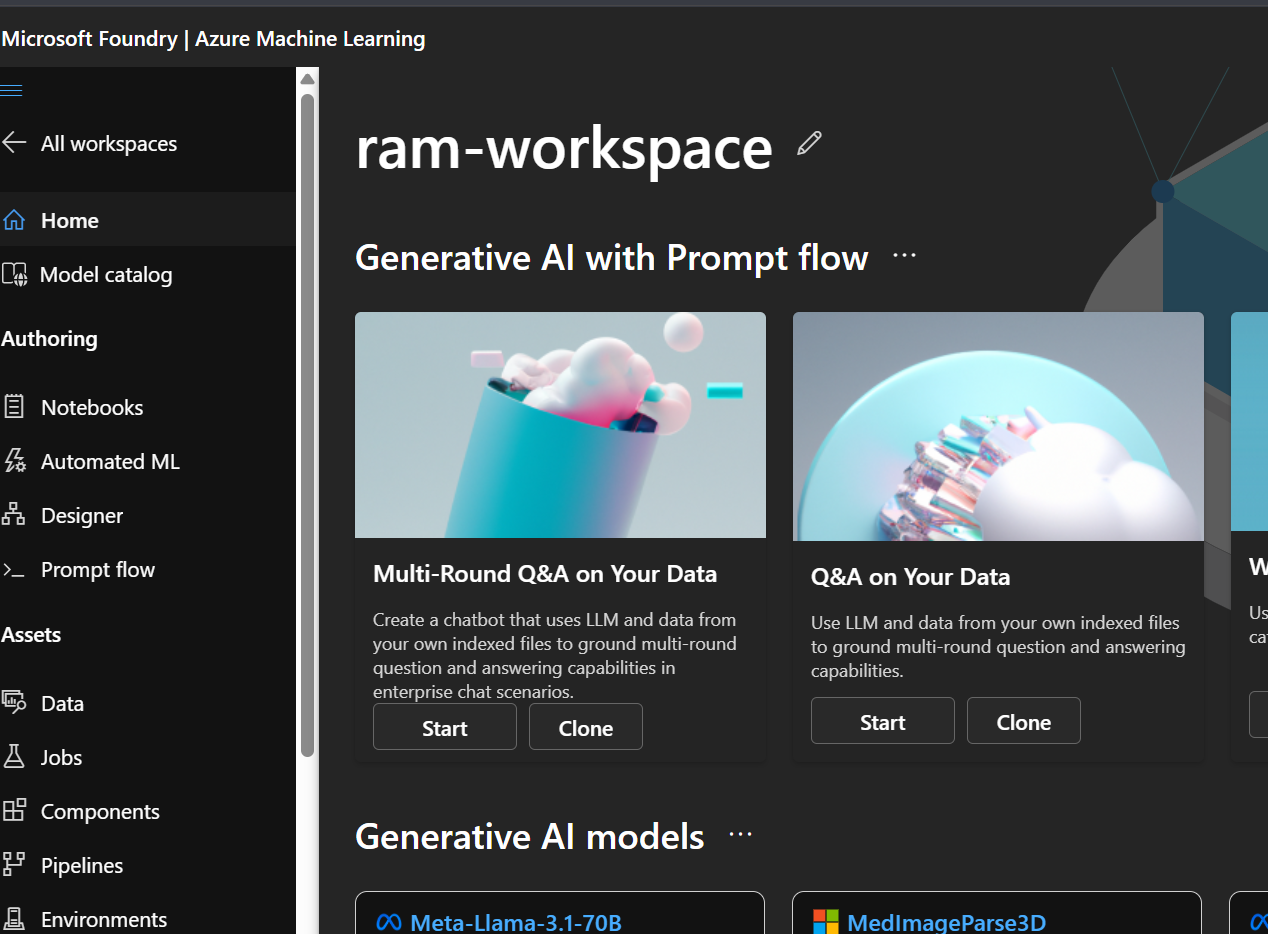Edit workspace name with pencil icon
Viewport: 1268px width, 934px height.
(809, 144)
